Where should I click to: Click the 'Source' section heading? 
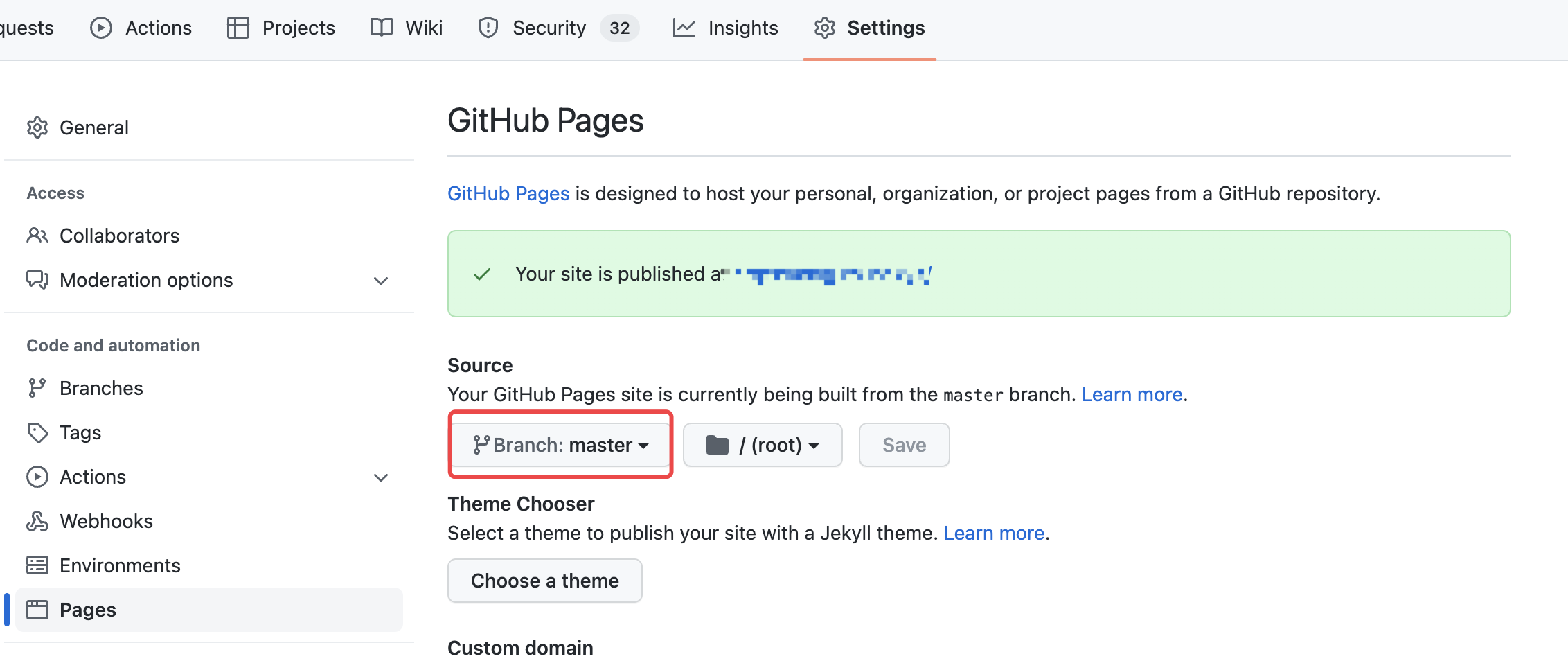(480, 365)
